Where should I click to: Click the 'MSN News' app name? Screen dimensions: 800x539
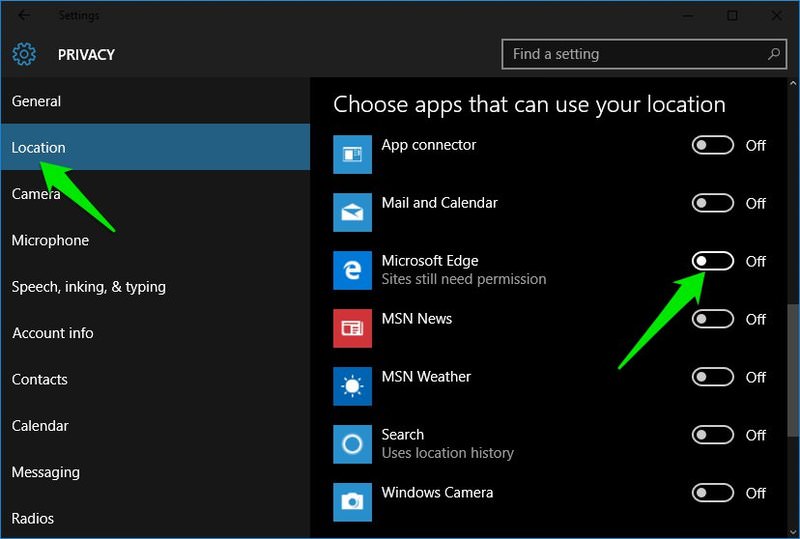(417, 319)
